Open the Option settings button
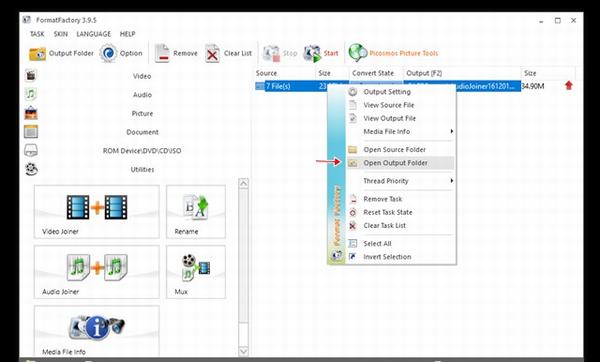The image size is (600, 362). 121,54
